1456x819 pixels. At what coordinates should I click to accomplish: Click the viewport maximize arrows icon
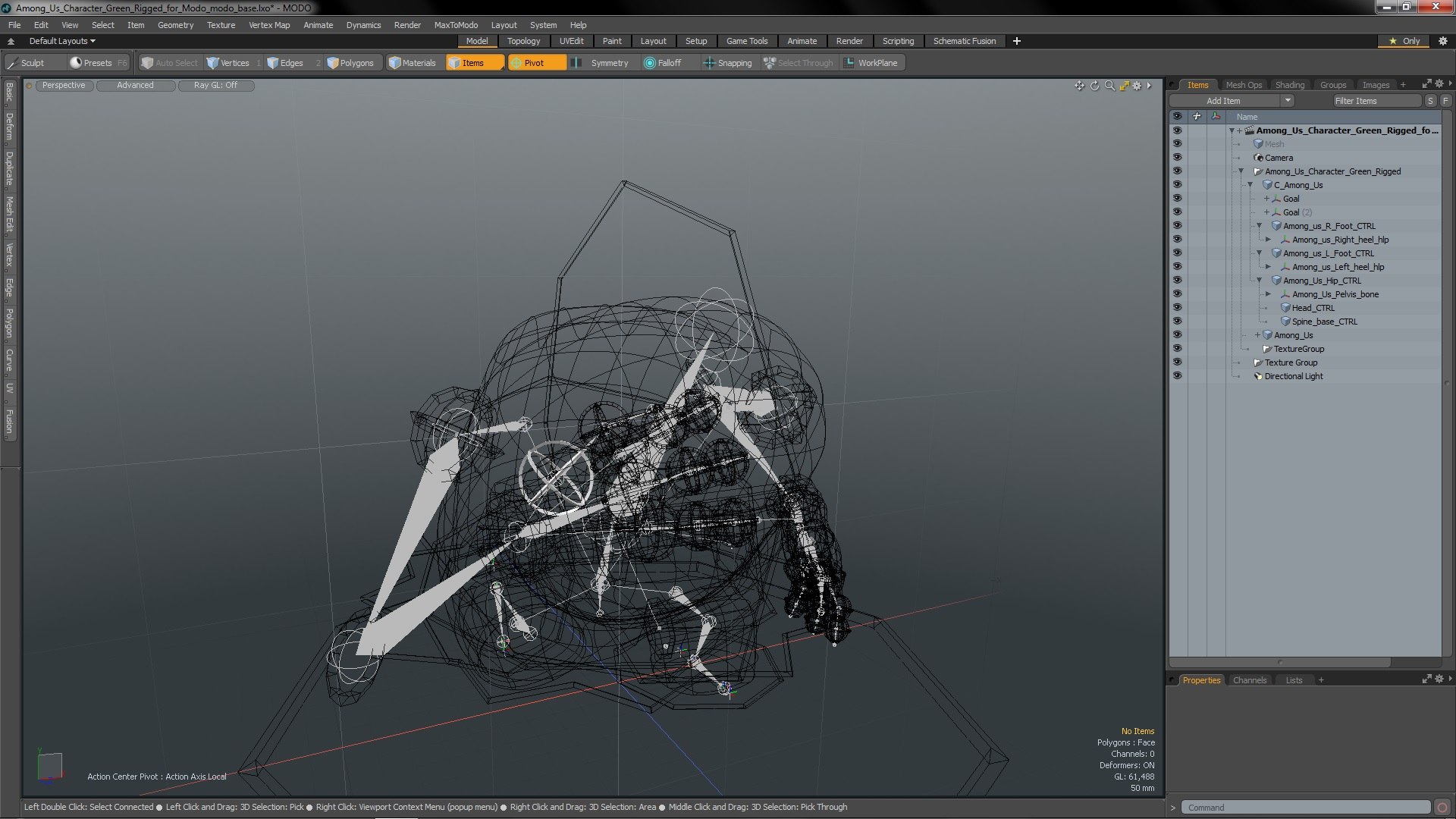[x=1124, y=86]
